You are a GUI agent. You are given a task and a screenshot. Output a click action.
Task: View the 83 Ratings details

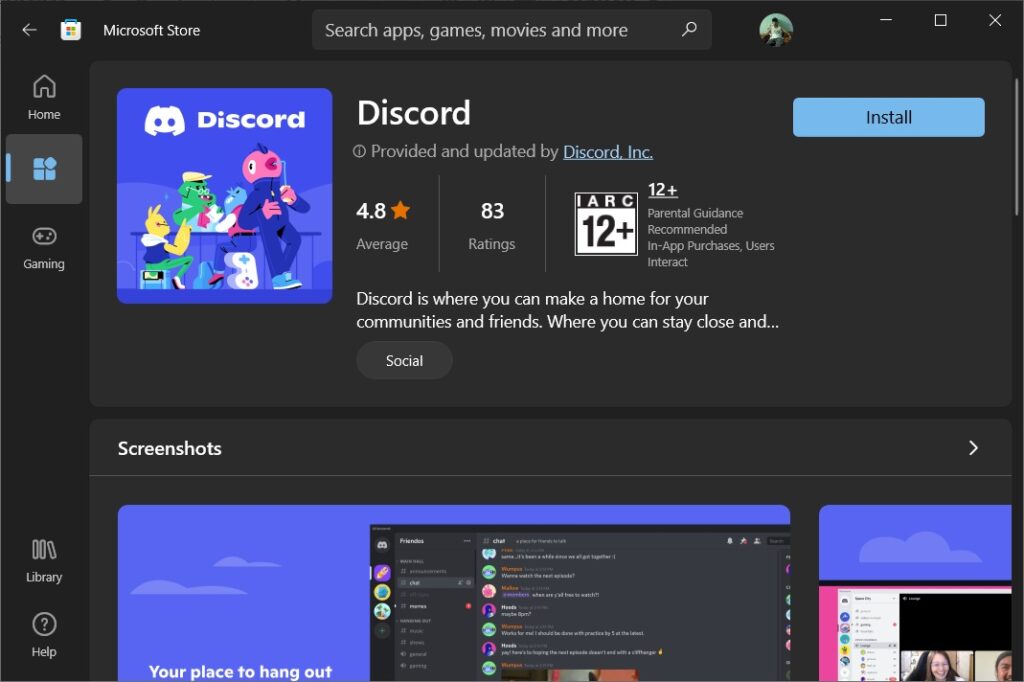point(491,224)
